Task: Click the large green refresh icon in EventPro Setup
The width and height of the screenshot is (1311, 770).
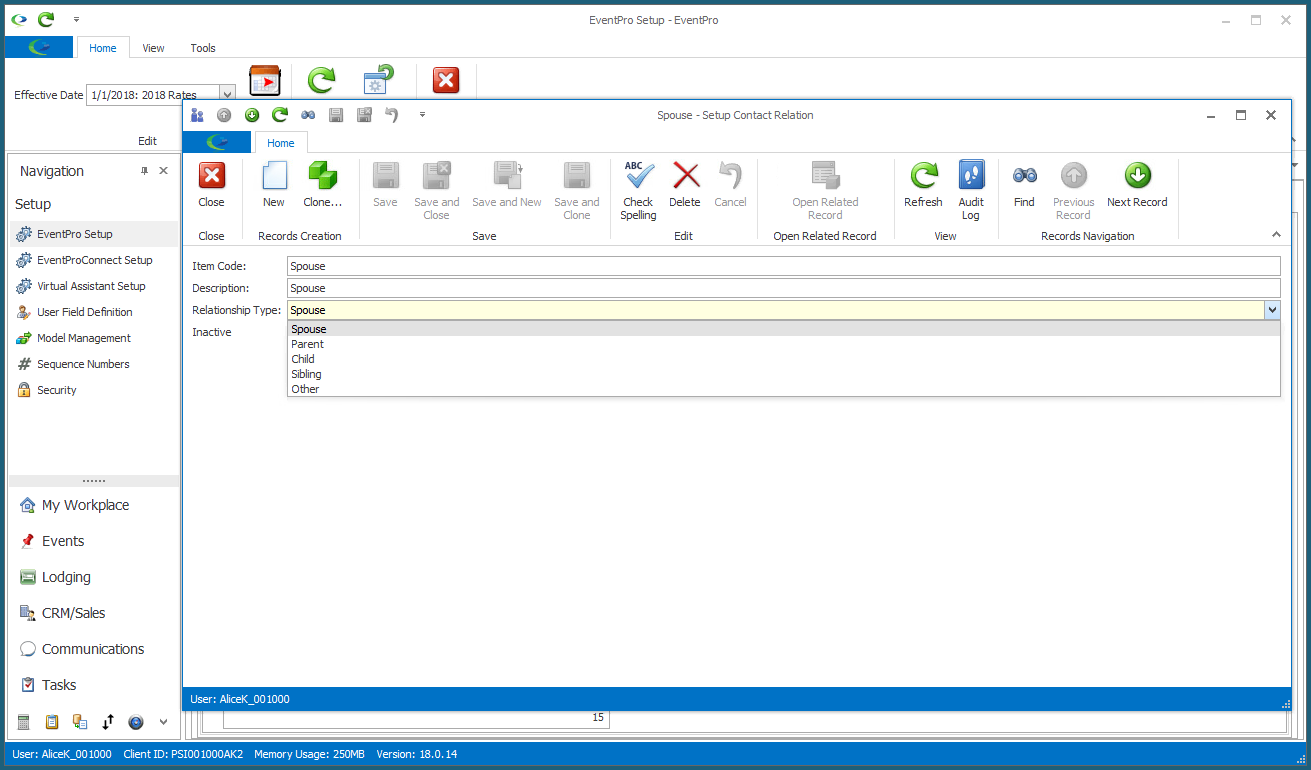Action: (321, 80)
